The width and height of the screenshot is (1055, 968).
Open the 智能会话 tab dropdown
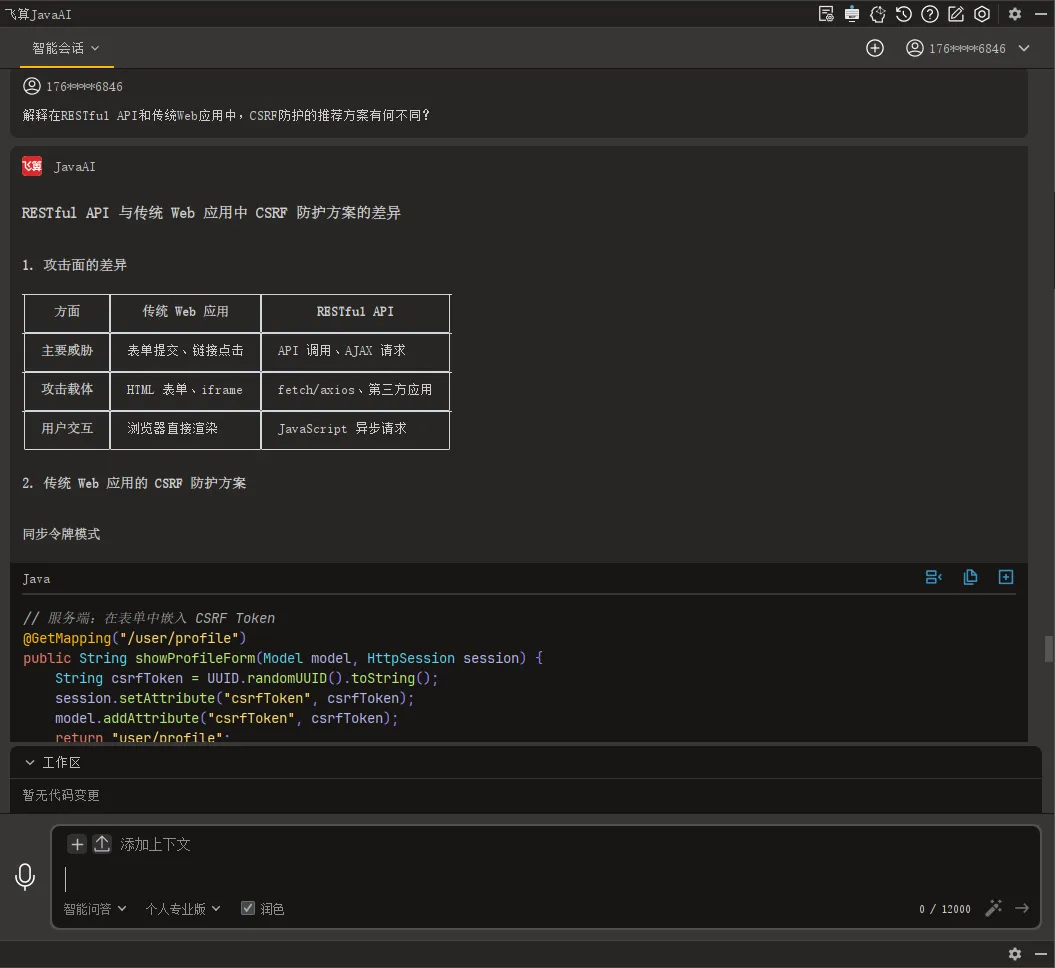[66, 48]
